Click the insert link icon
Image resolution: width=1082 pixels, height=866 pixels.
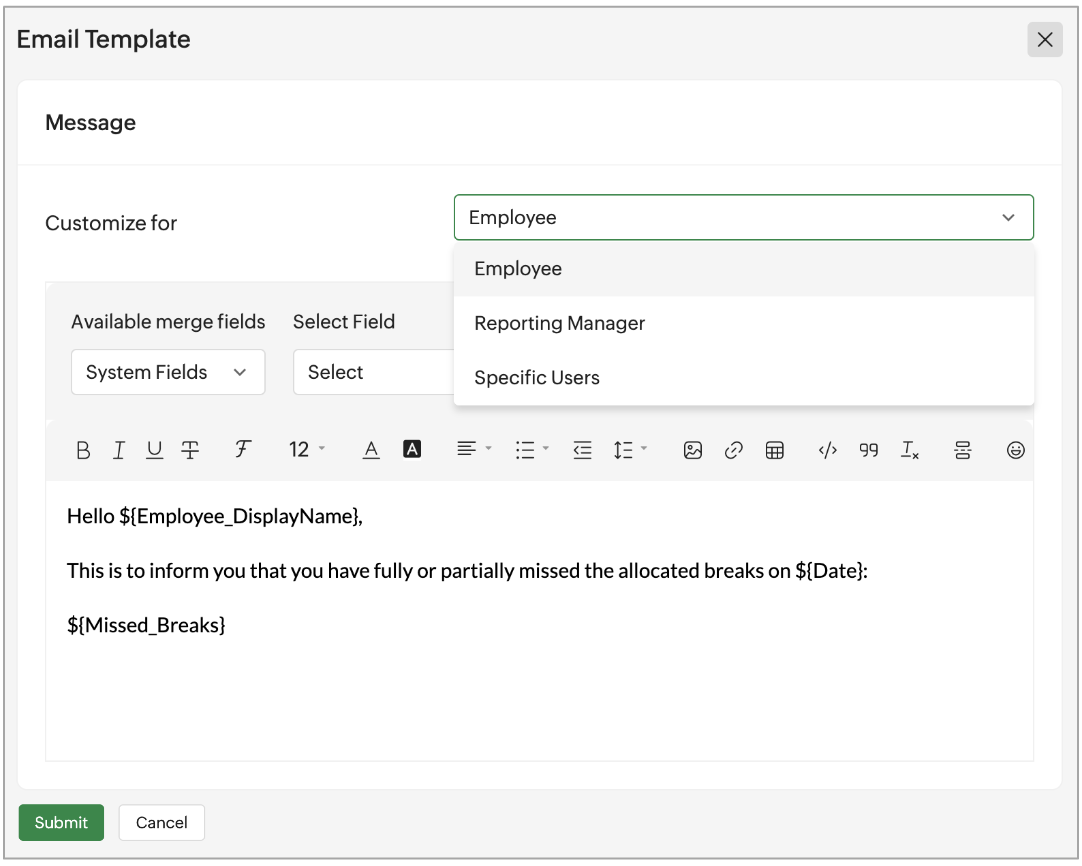734,451
